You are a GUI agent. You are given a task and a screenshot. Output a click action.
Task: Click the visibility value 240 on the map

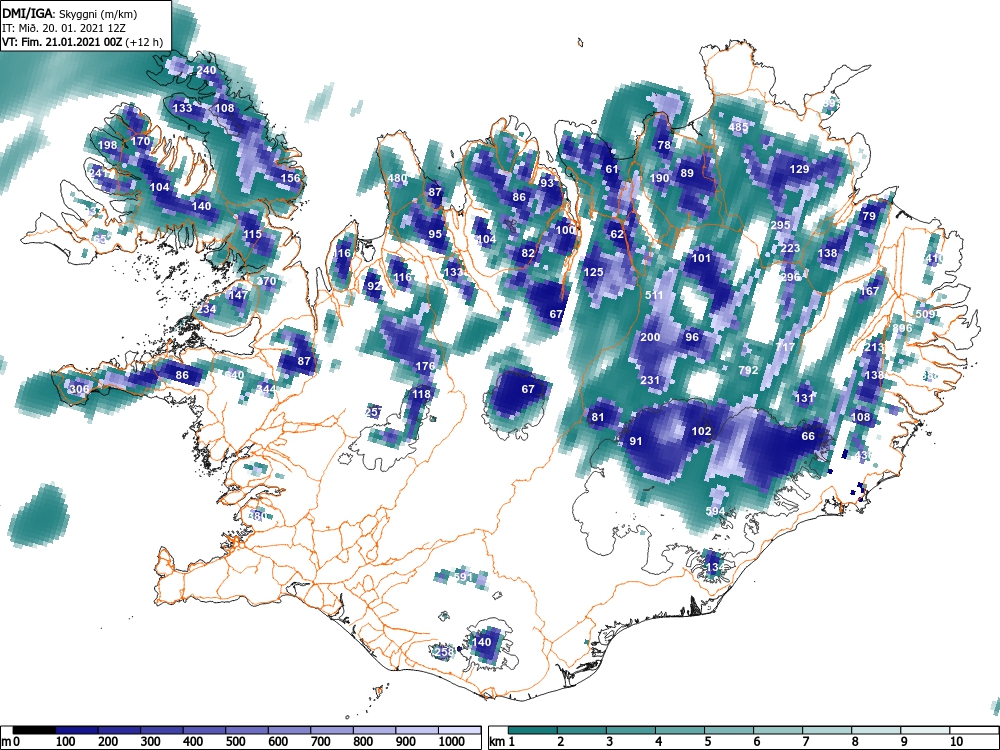(x=206, y=70)
